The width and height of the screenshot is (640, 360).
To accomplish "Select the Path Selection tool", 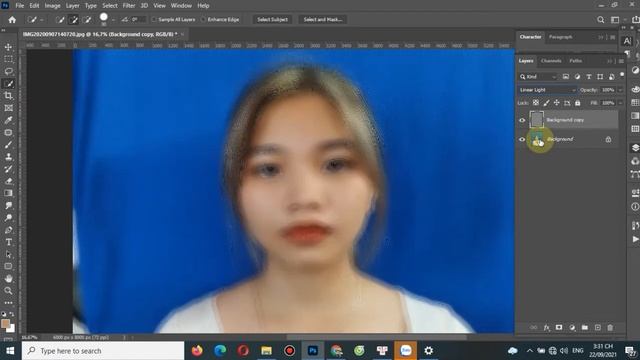I will (8, 254).
